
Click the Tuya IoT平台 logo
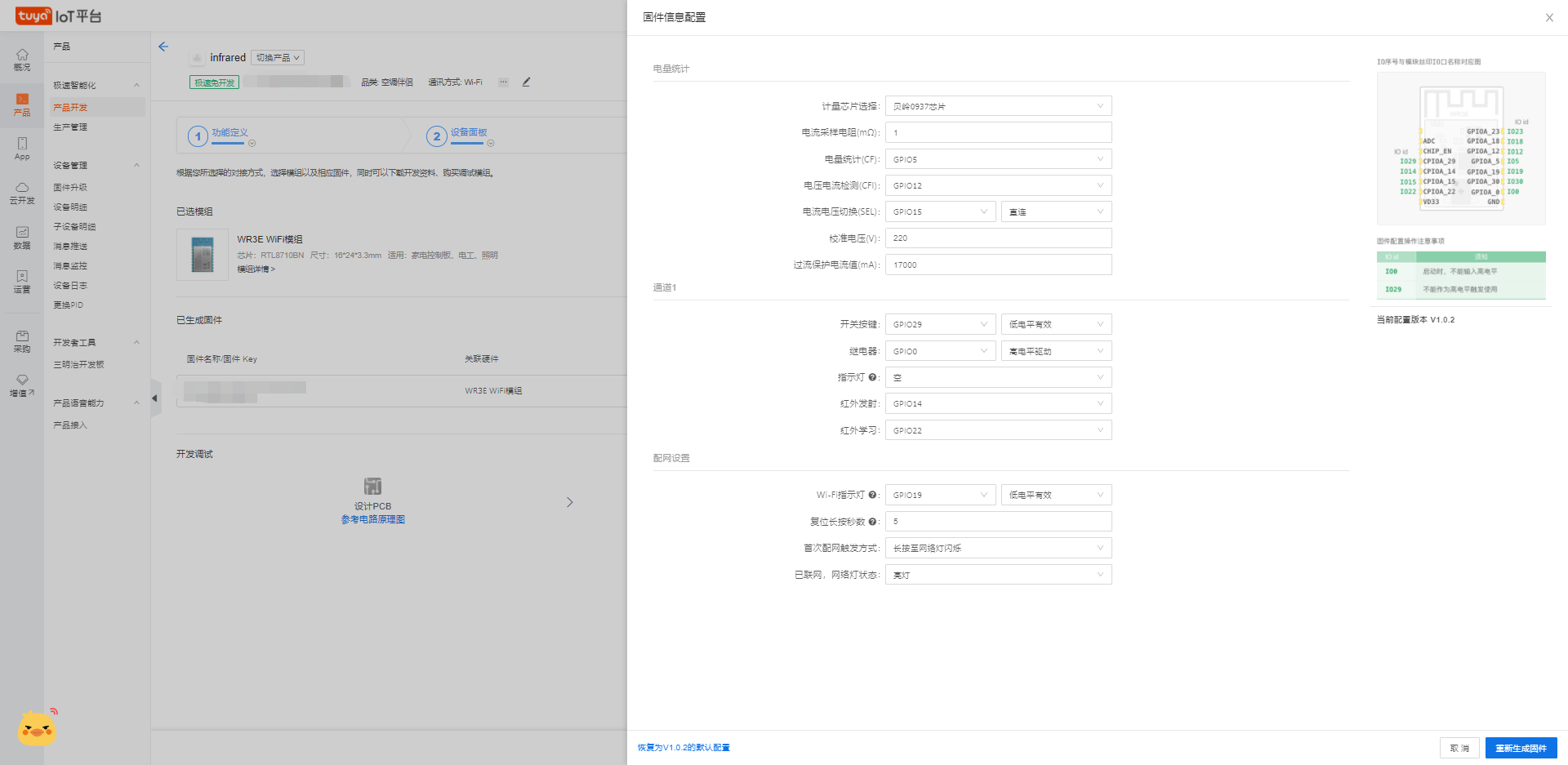click(58, 16)
